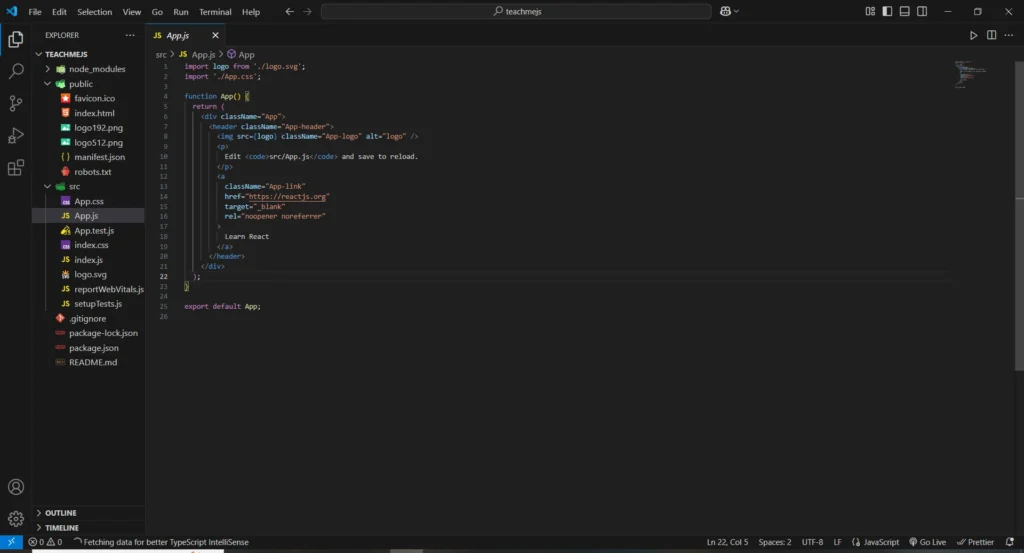Open Explorer Views and More Actions ellipsis
The width and height of the screenshot is (1024, 553).
[x=130, y=35]
